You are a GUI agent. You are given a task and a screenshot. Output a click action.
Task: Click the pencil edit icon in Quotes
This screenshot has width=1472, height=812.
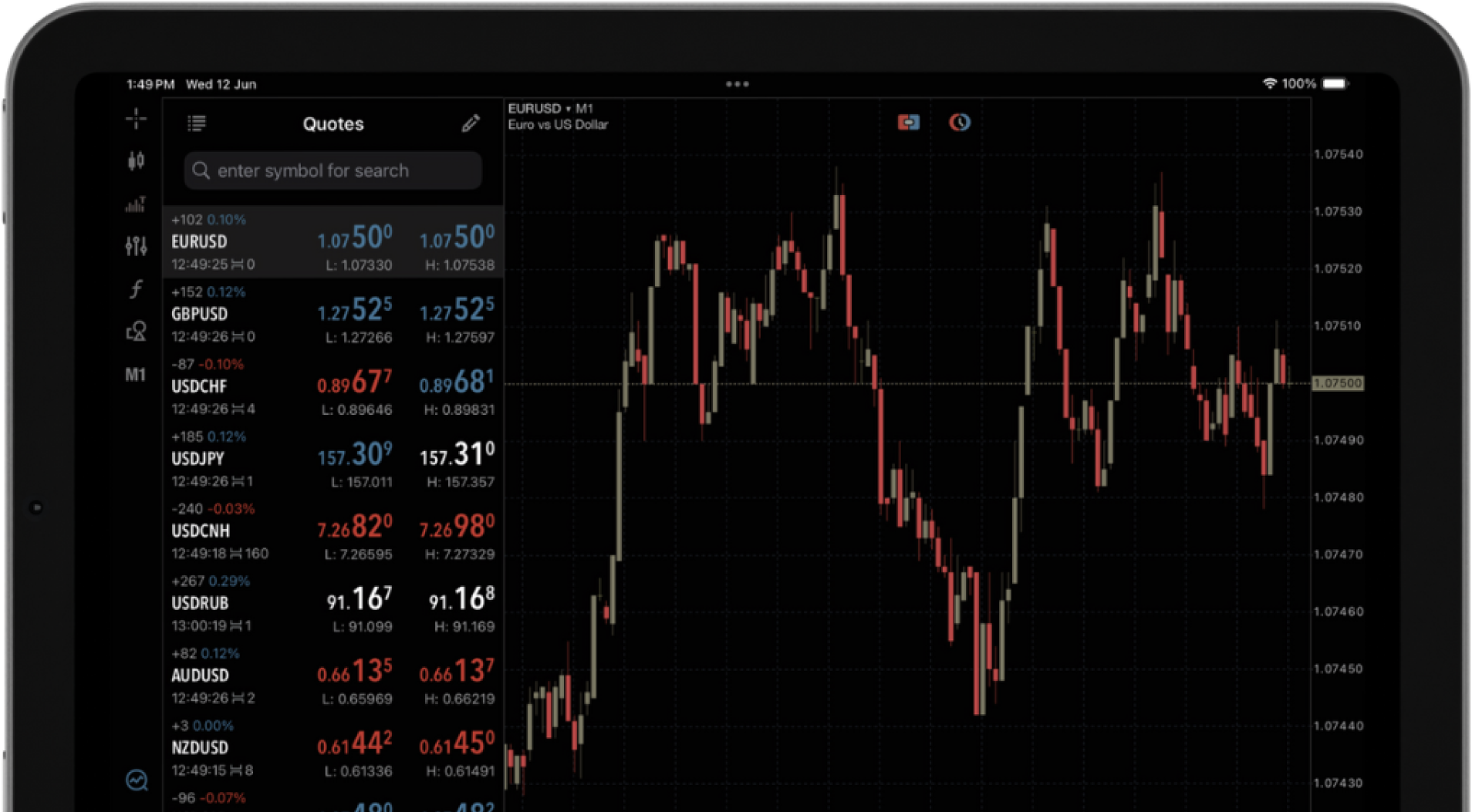(471, 123)
